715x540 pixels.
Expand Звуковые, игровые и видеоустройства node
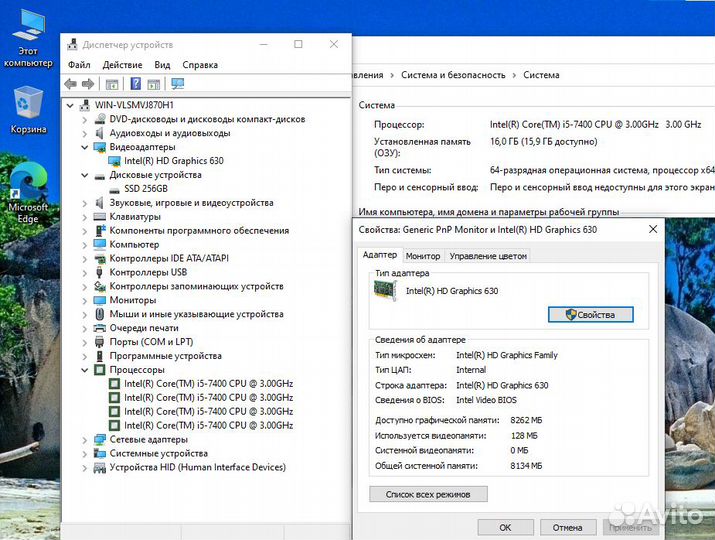pos(84,203)
